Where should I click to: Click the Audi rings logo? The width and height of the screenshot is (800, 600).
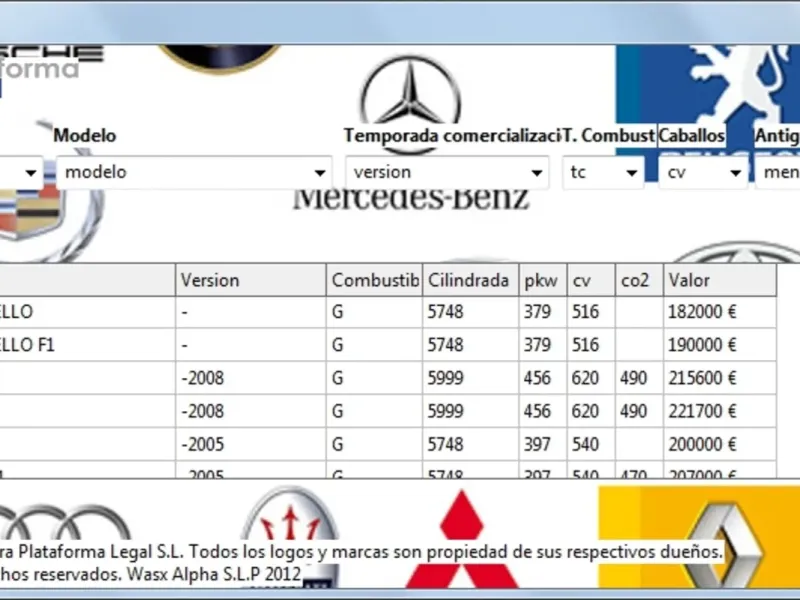click(x=64, y=523)
